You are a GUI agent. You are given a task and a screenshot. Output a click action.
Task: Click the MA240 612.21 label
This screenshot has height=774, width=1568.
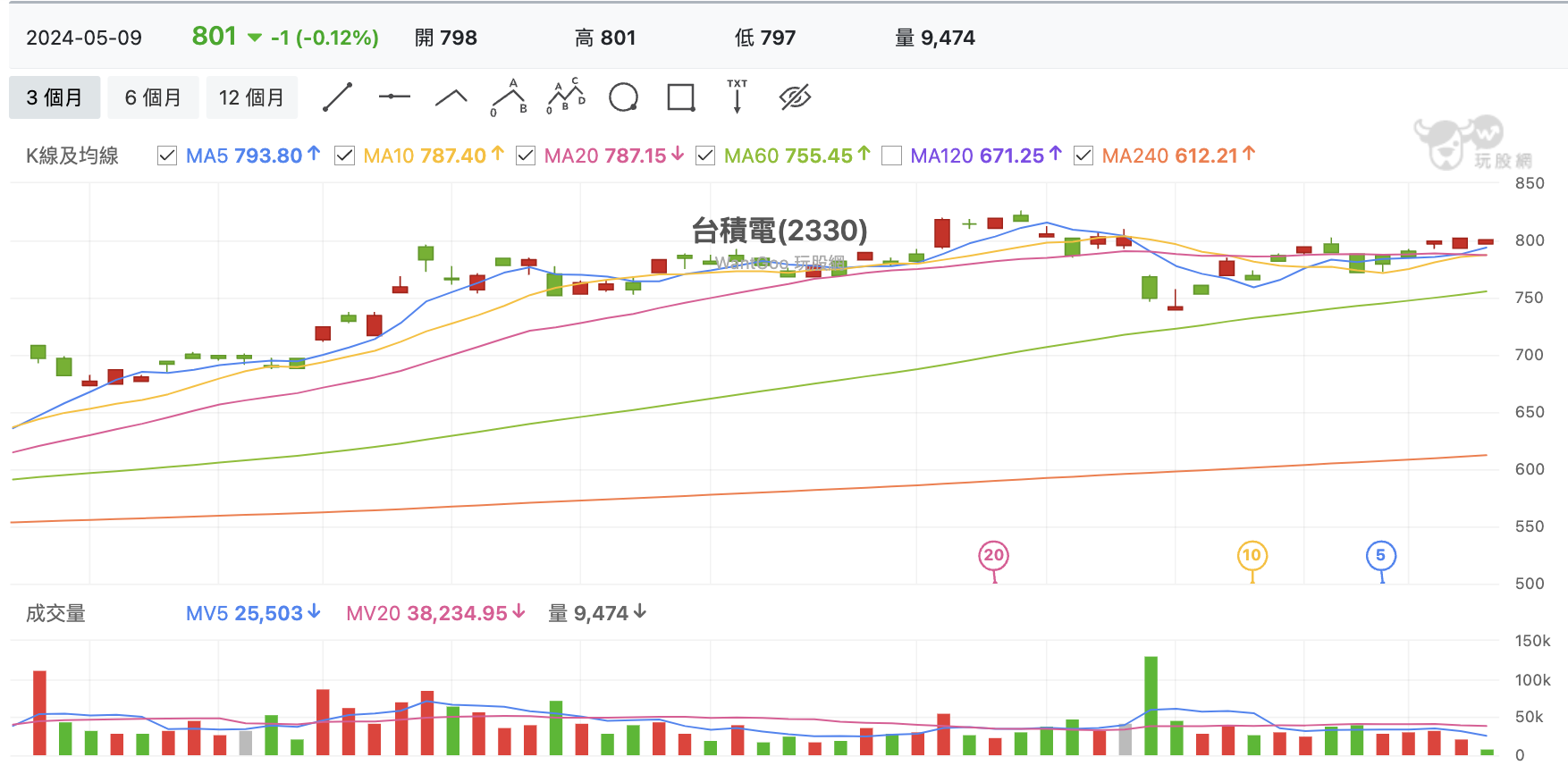(x=1178, y=156)
